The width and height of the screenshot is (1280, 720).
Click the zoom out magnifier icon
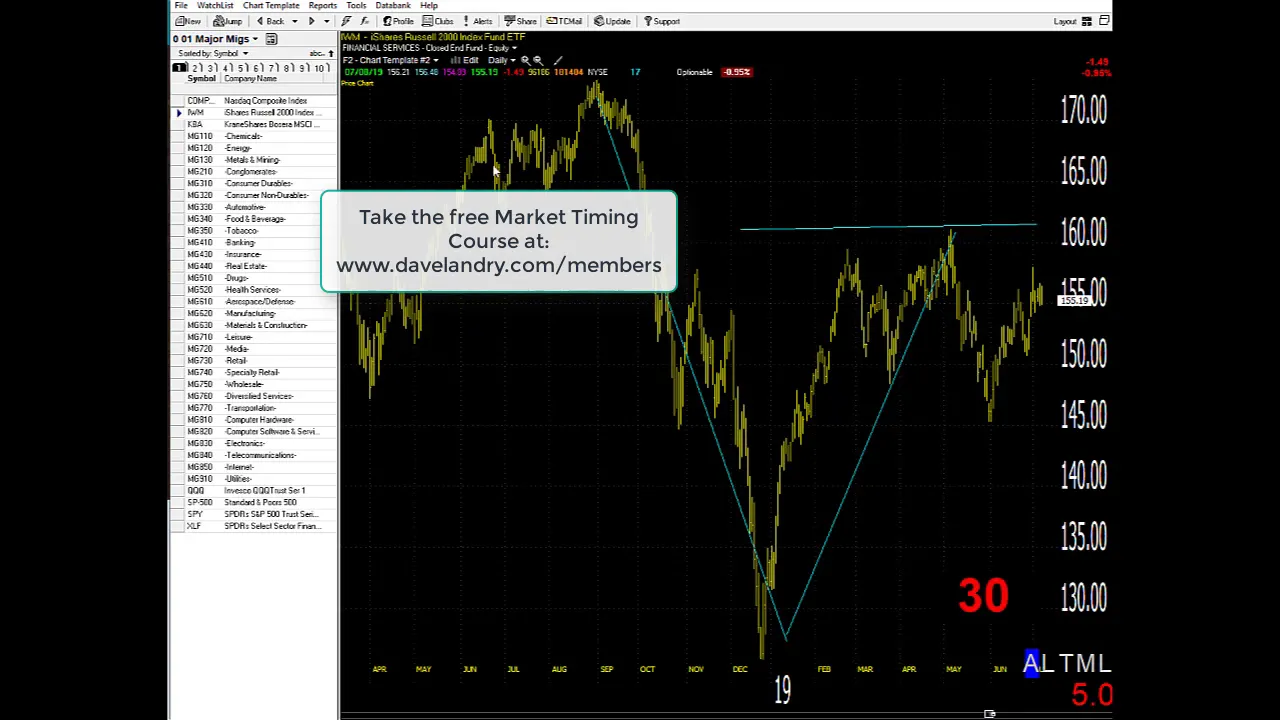[538, 60]
